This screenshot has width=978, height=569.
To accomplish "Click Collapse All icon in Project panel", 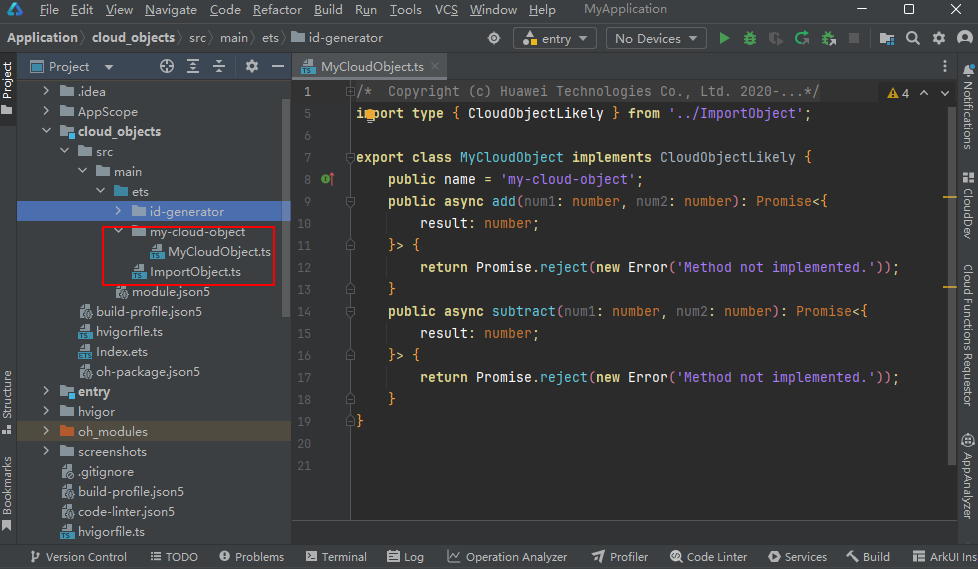I will click(219, 66).
